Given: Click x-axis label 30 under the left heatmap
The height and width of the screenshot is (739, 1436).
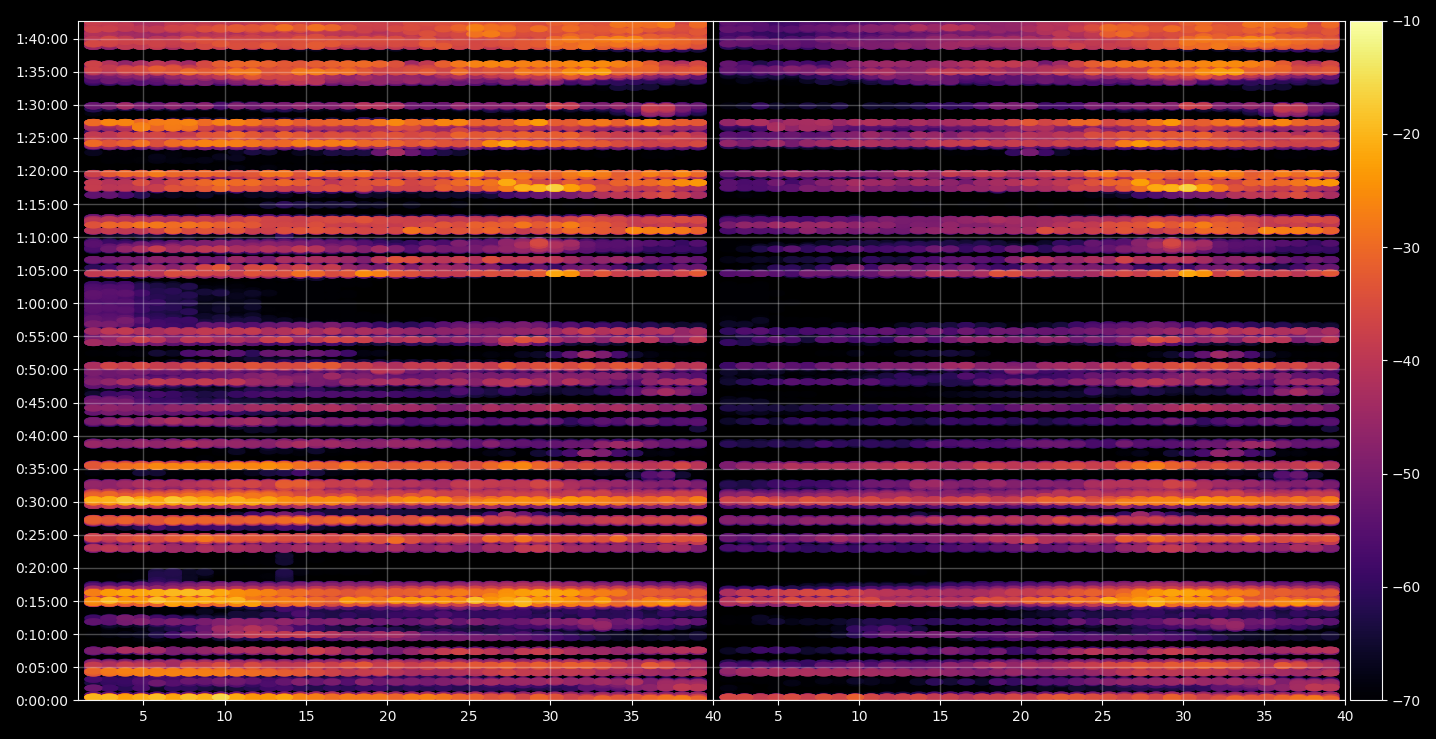Looking at the screenshot, I should click(550, 716).
